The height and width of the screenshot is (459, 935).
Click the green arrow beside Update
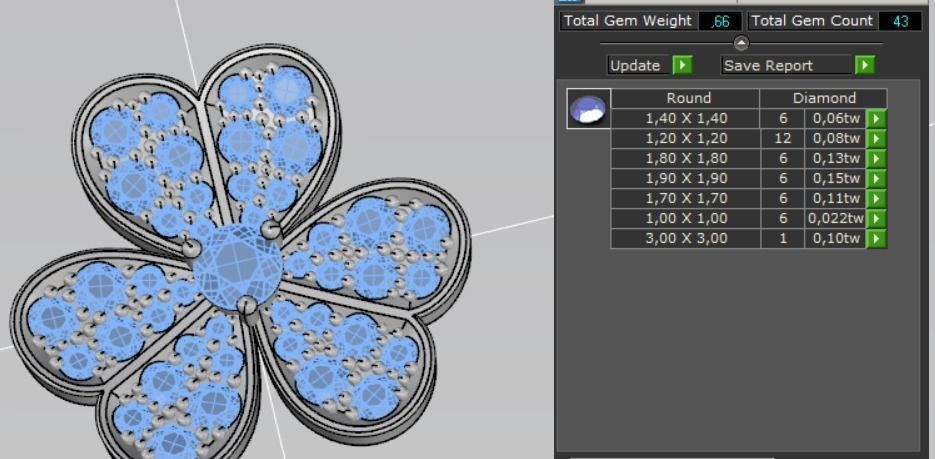(x=683, y=65)
